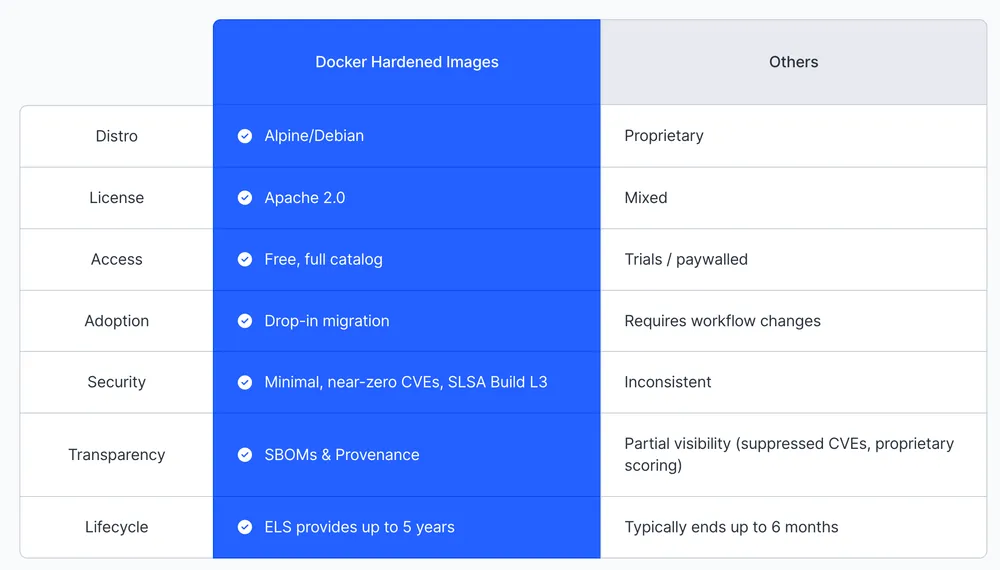Select the Others column header
Image resolution: width=1000 pixels, height=570 pixels.
coord(793,62)
